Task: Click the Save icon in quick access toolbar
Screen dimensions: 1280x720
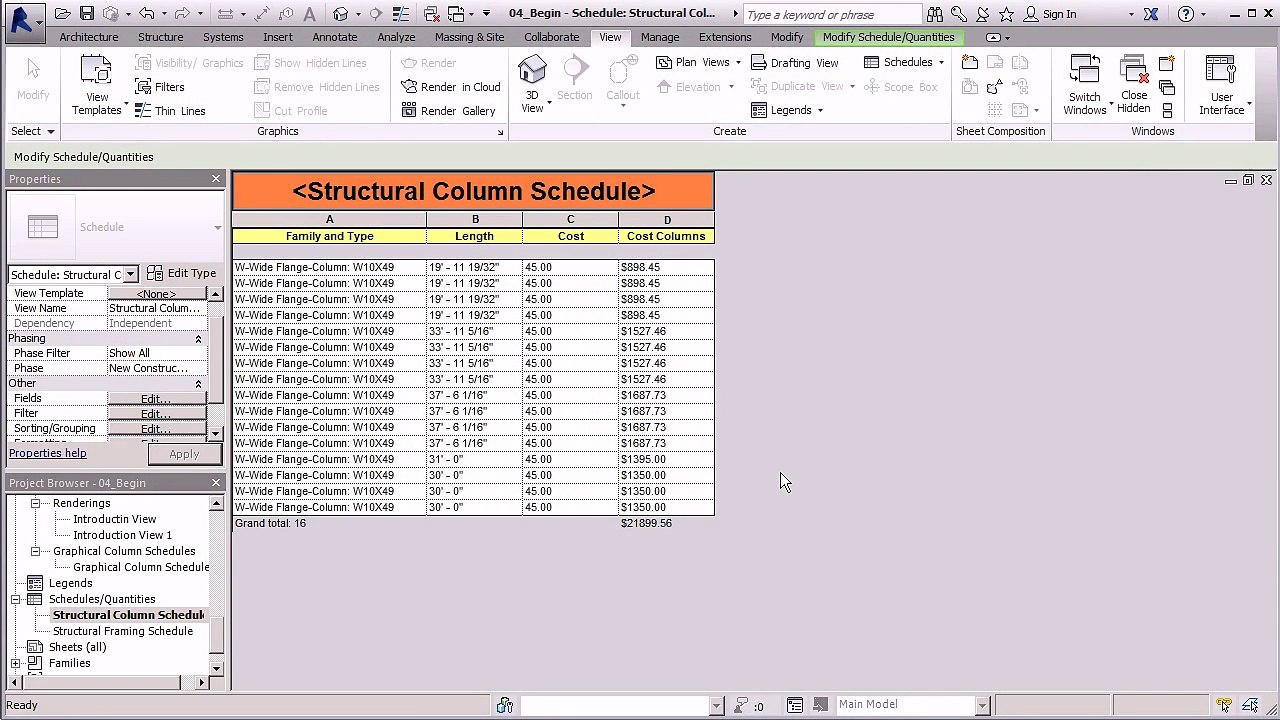Action: point(87,14)
